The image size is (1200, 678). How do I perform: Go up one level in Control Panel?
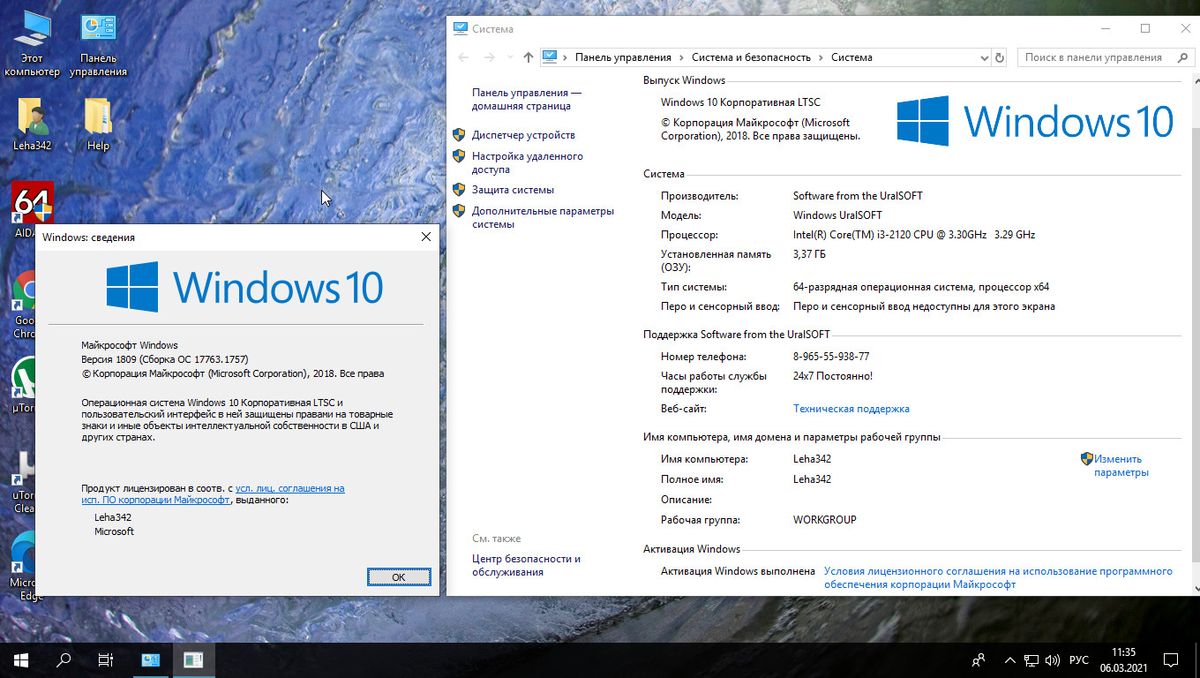coord(529,58)
